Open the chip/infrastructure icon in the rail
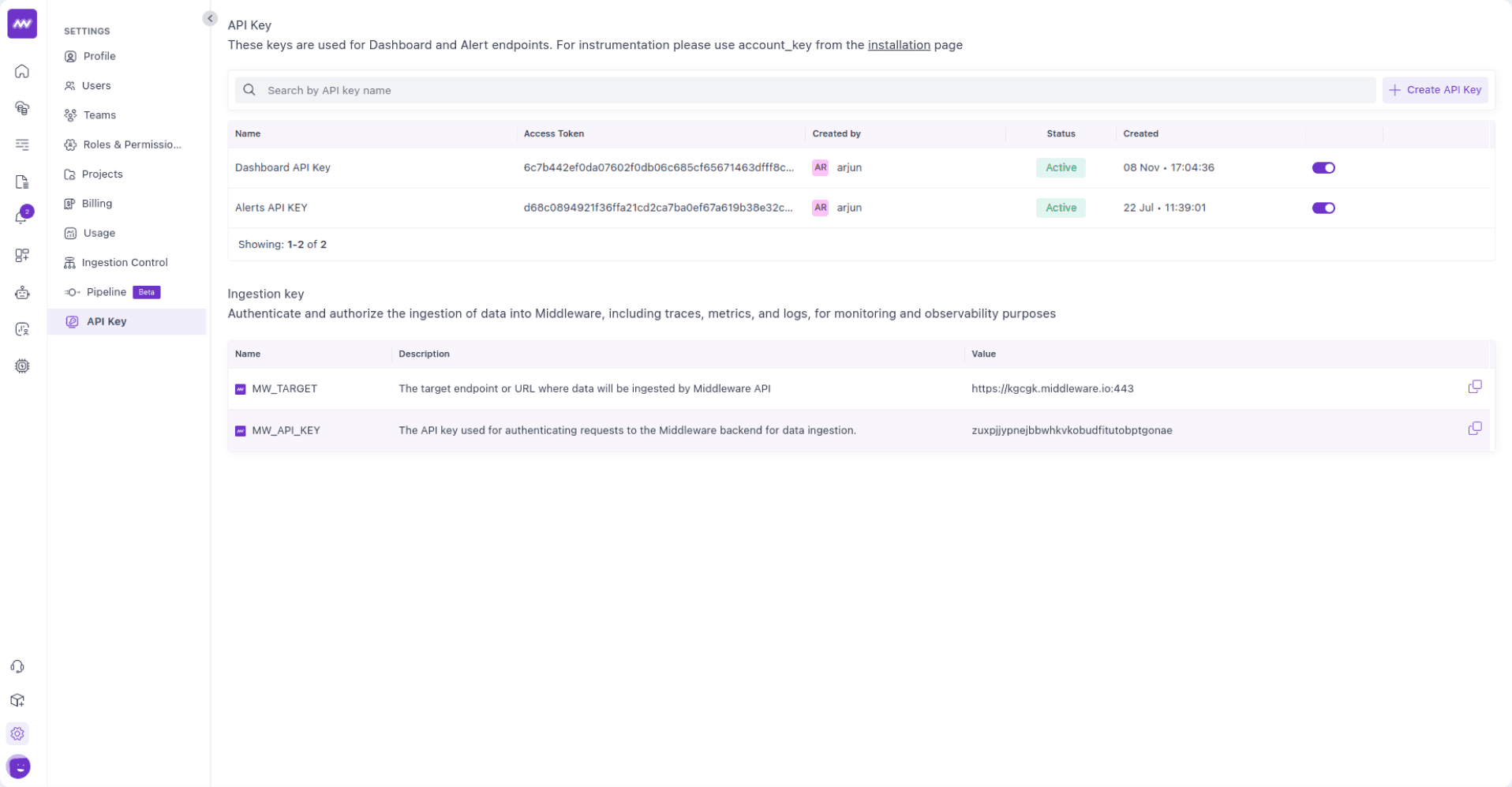1512x787 pixels. click(22, 366)
